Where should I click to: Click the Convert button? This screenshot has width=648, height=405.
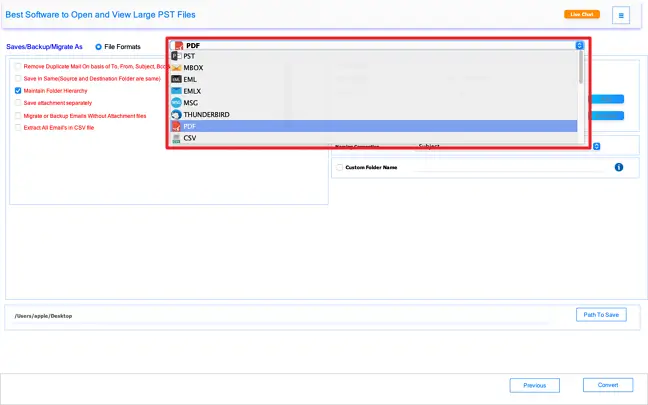(608, 385)
